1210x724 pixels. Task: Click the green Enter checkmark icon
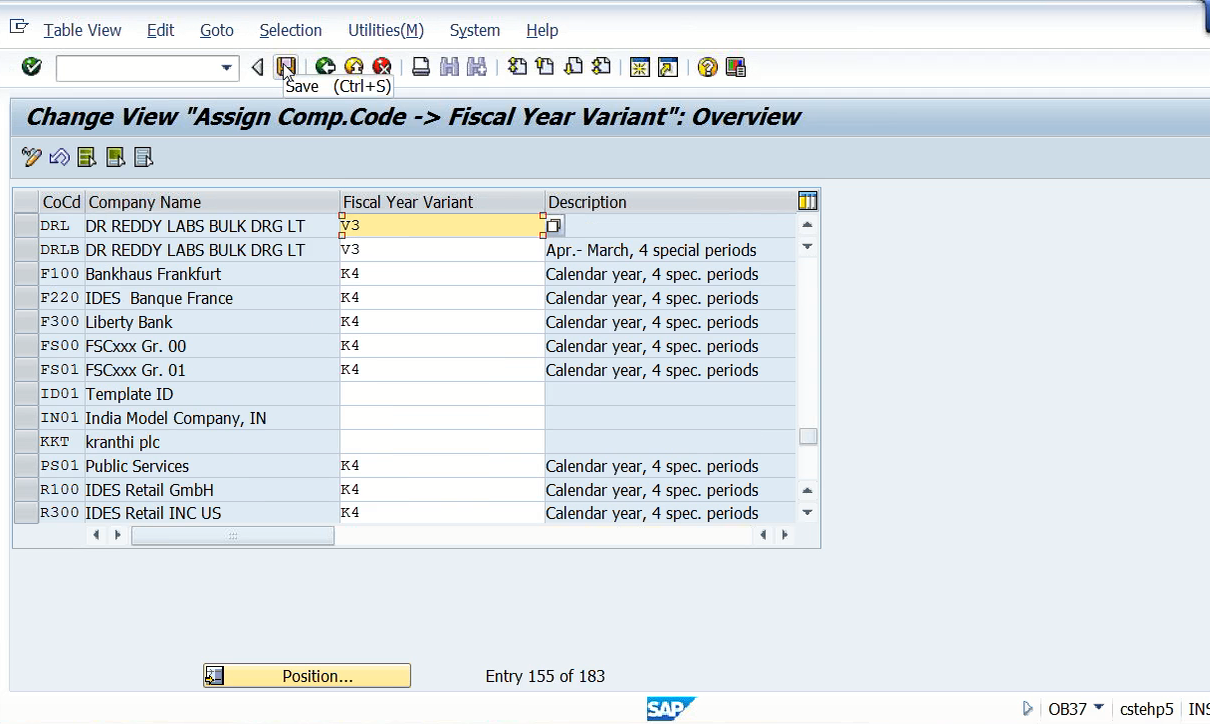coord(31,67)
